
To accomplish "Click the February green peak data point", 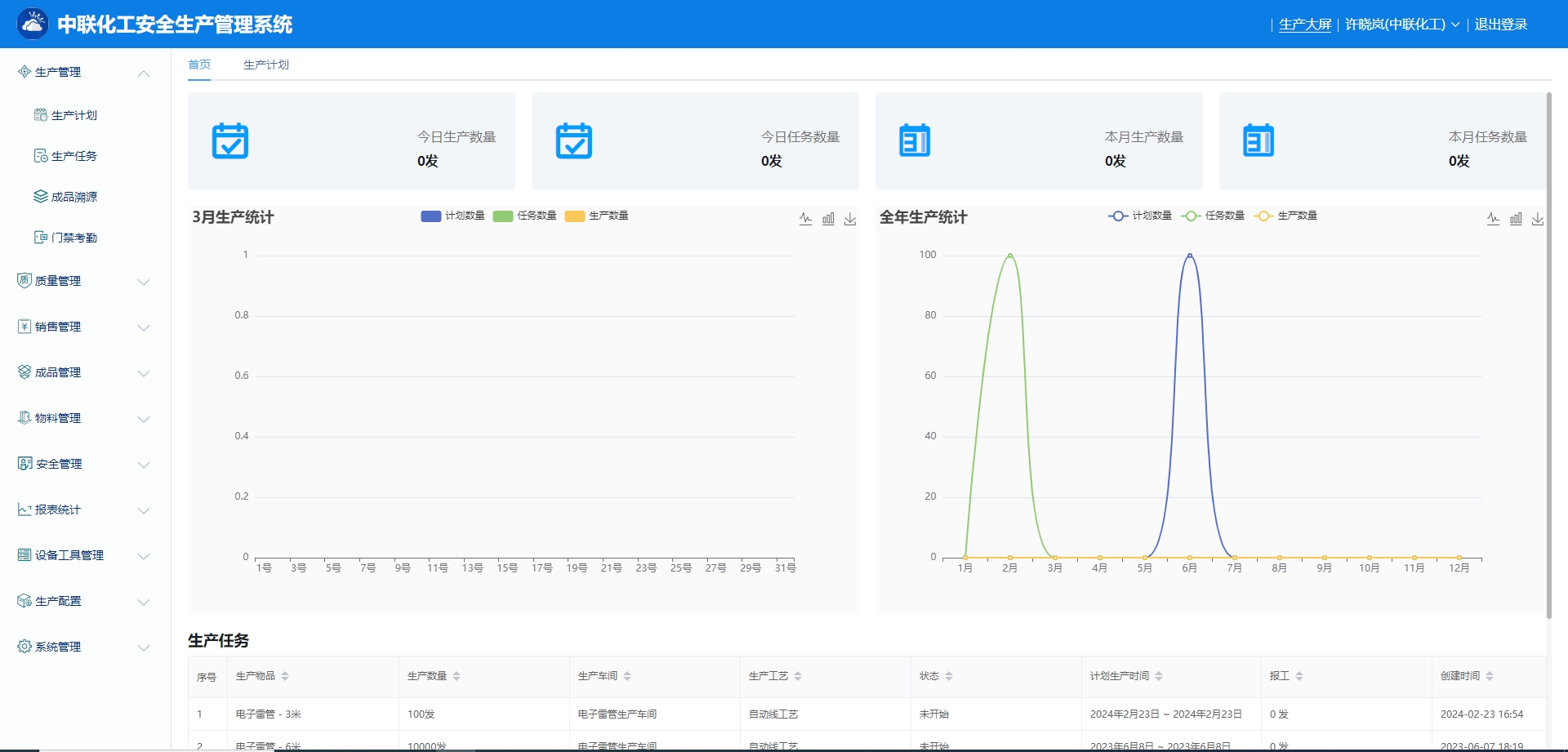I will [x=1010, y=256].
